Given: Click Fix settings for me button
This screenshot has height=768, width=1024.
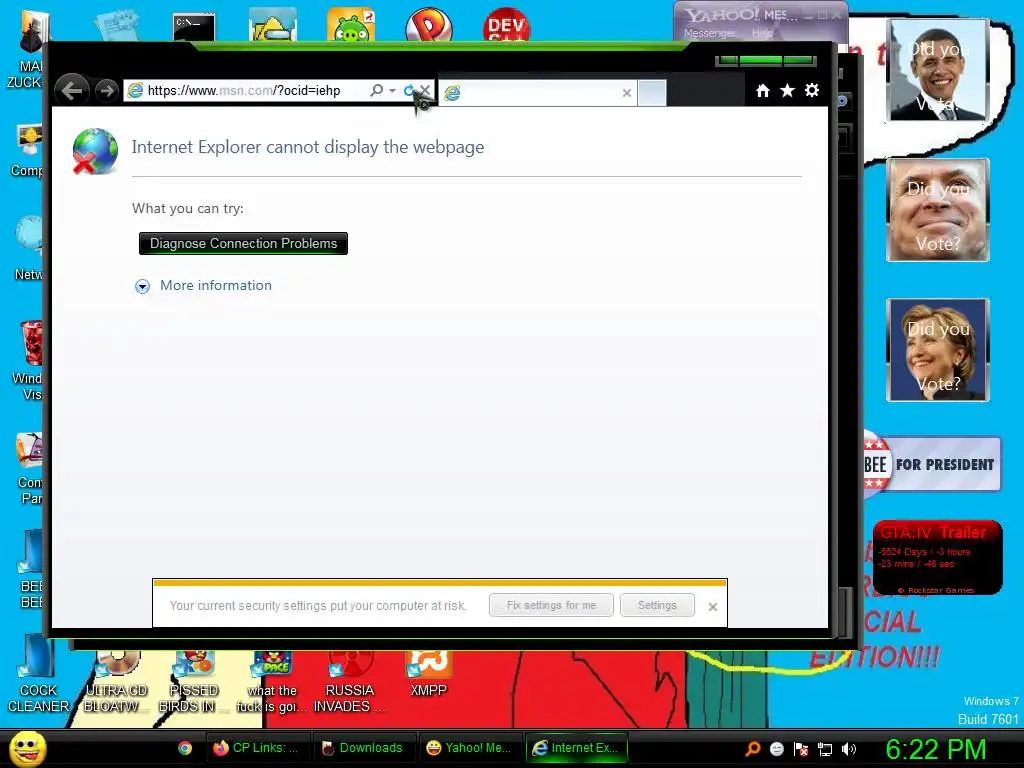Looking at the screenshot, I should click(x=551, y=605).
